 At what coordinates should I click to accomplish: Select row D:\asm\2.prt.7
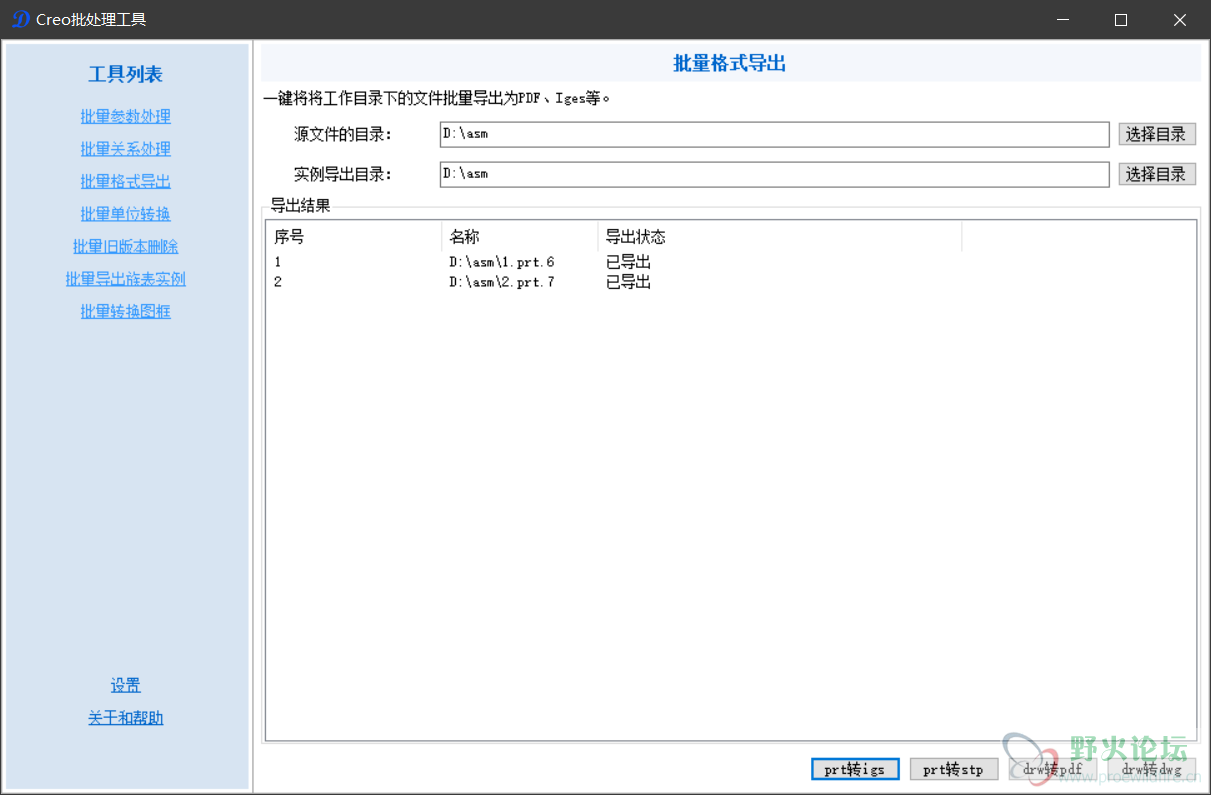point(730,283)
